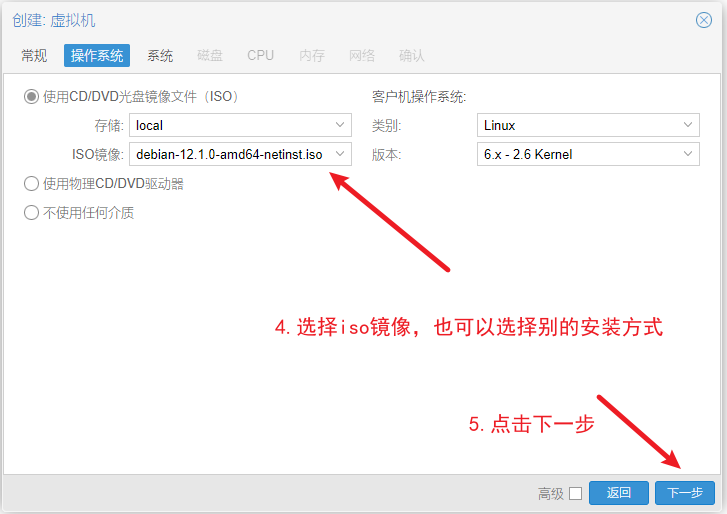727x514 pixels.
Task: Click the 版本 6.x - 2.6 Kernel field
Action: 578,154
